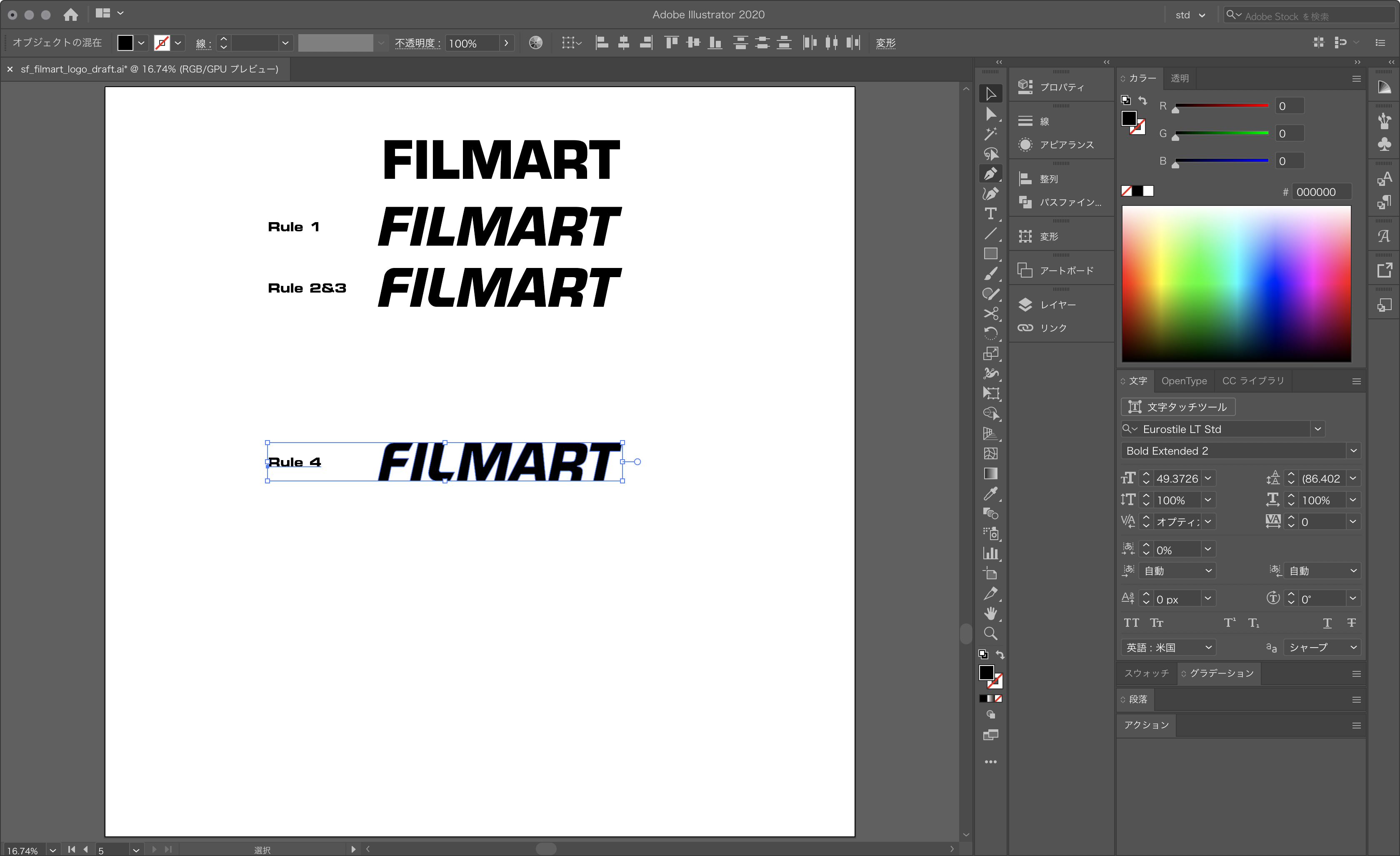1400x856 pixels.
Task: Open the std workspace switcher dropdown
Action: [x=1190, y=15]
